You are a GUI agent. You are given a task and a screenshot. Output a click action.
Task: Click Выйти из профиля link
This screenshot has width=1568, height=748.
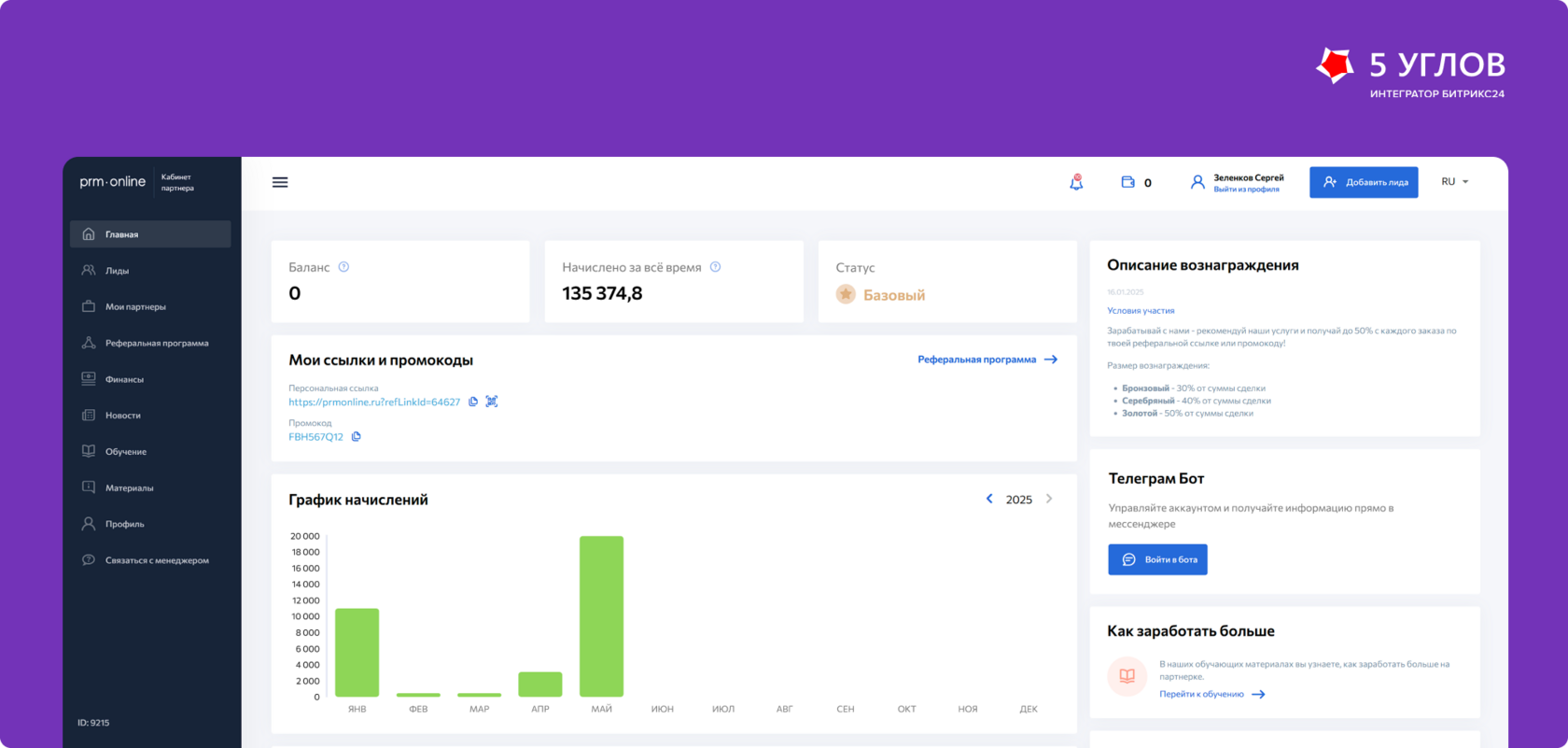click(1246, 190)
